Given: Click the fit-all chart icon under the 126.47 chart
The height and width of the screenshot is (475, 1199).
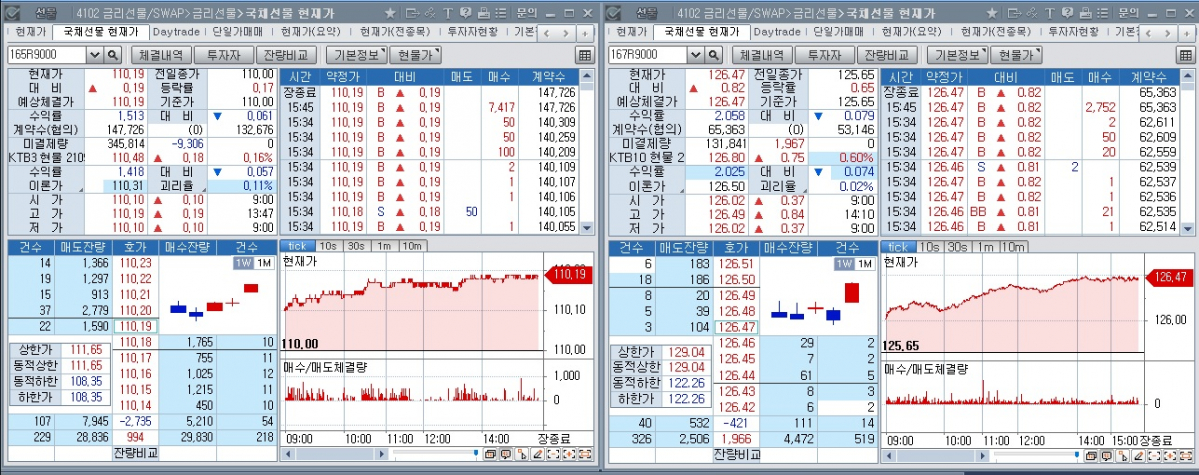Looking at the screenshot, I should [x=1186, y=454].
